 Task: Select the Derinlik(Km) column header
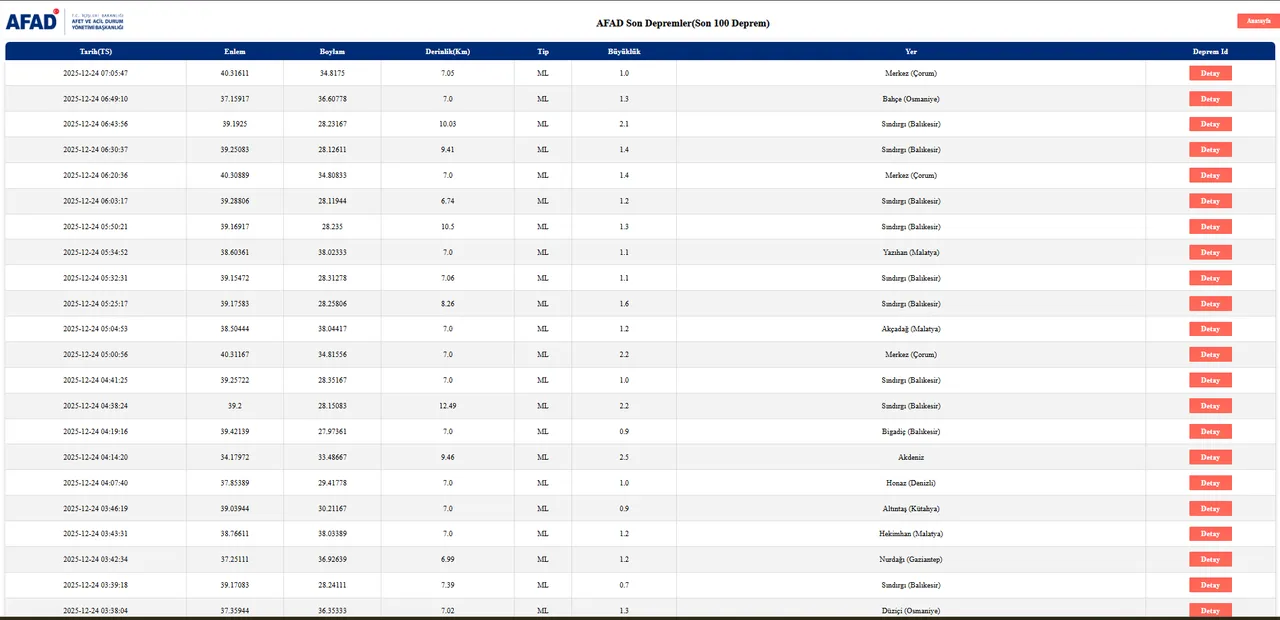tap(447, 51)
